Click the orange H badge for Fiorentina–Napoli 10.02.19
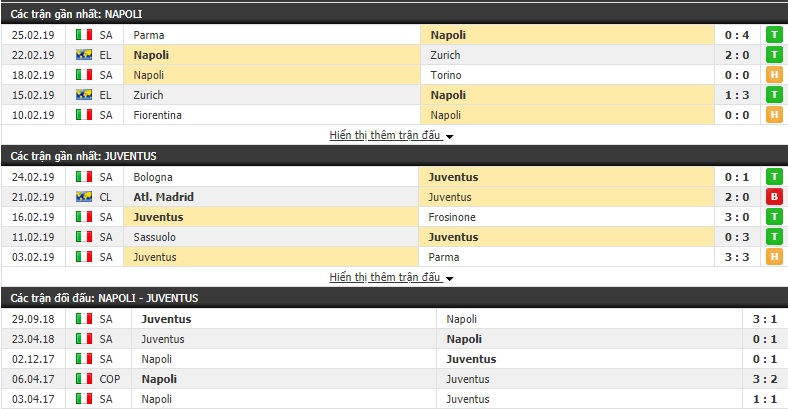788x409 pixels. tap(774, 115)
